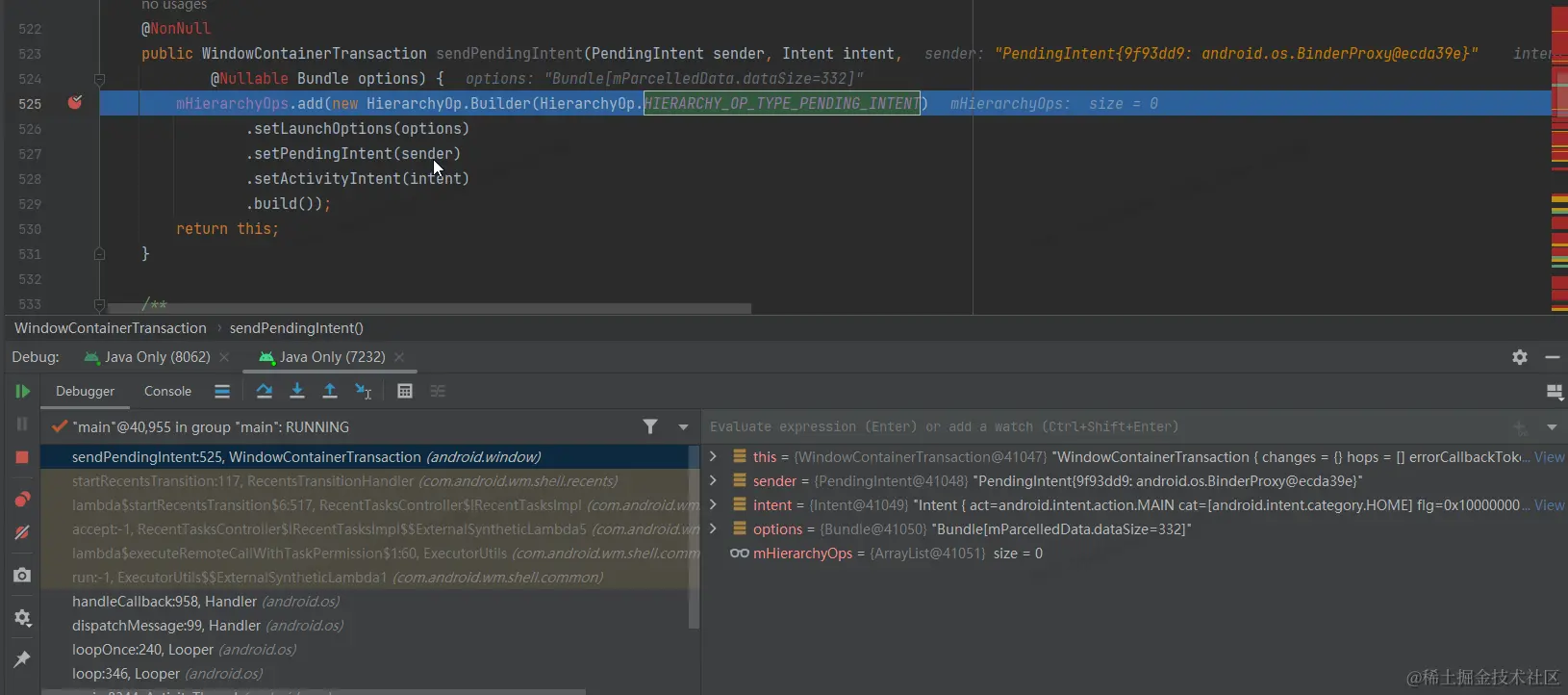1568x695 pixels.
Task: Open the thread selector dropdown arrow
Action: point(683,426)
